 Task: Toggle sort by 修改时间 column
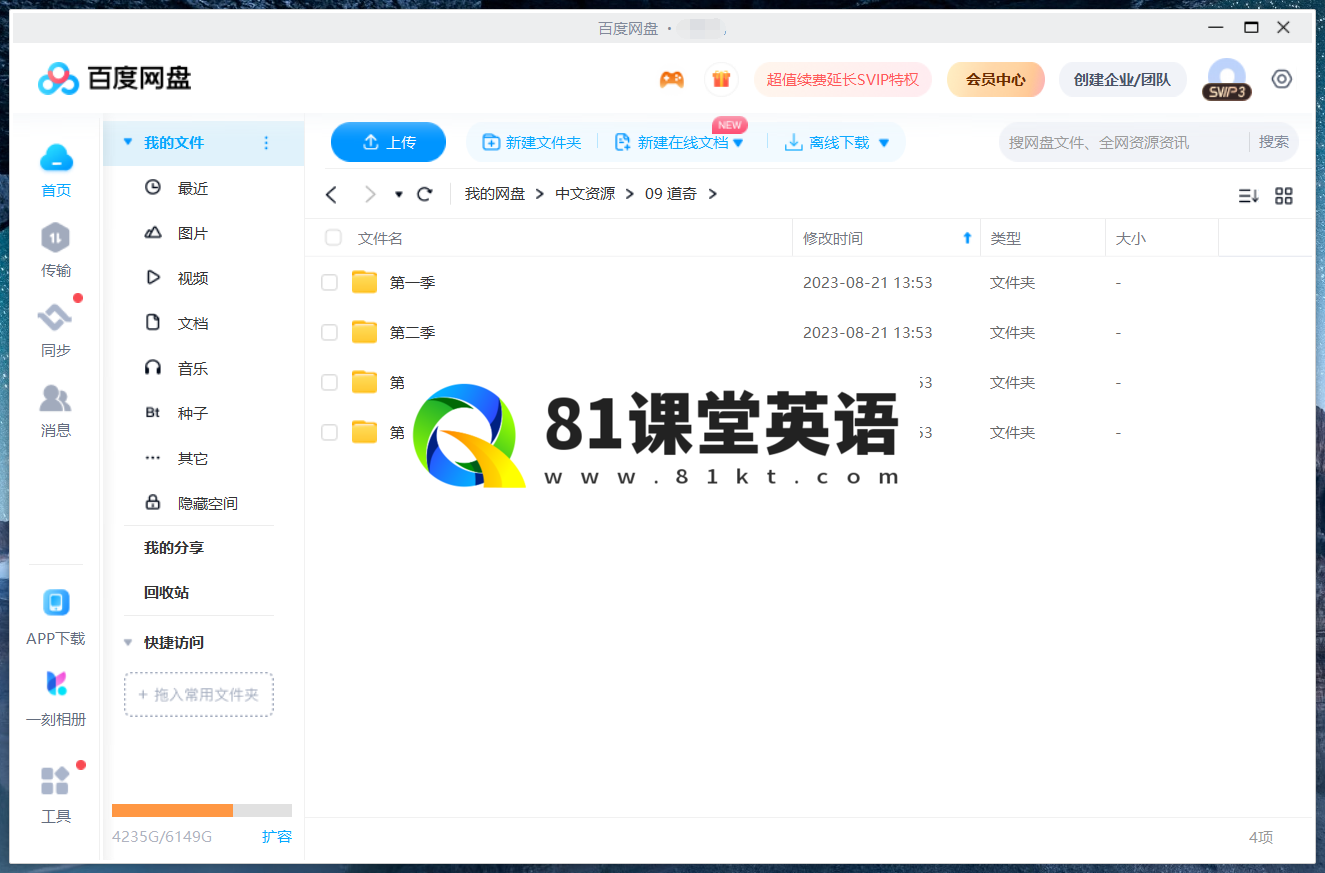pos(886,238)
